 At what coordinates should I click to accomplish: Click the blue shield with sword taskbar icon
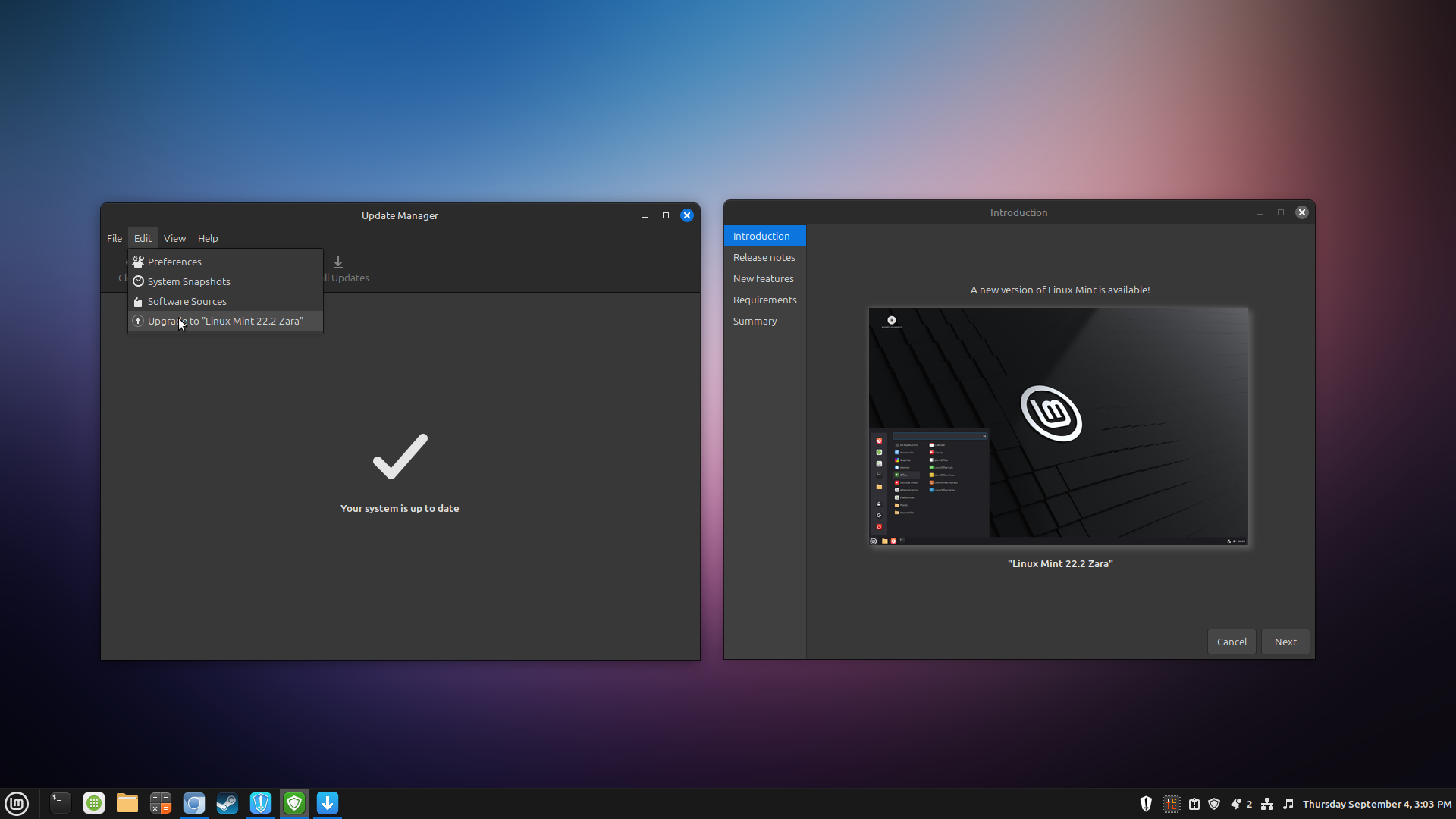pos(261,803)
